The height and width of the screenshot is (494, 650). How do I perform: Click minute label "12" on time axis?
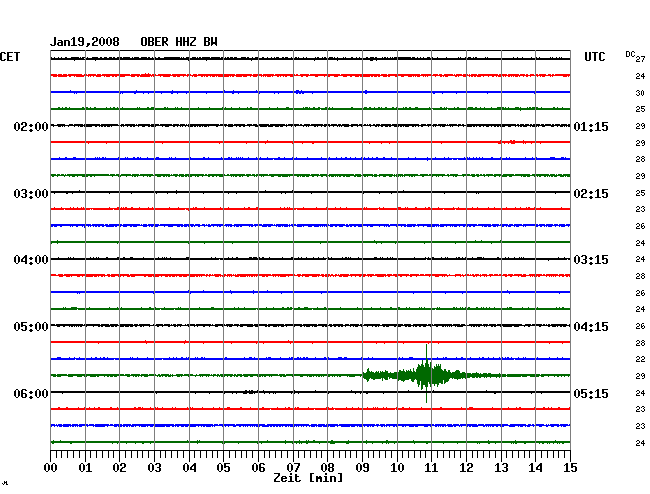(466, 468)
